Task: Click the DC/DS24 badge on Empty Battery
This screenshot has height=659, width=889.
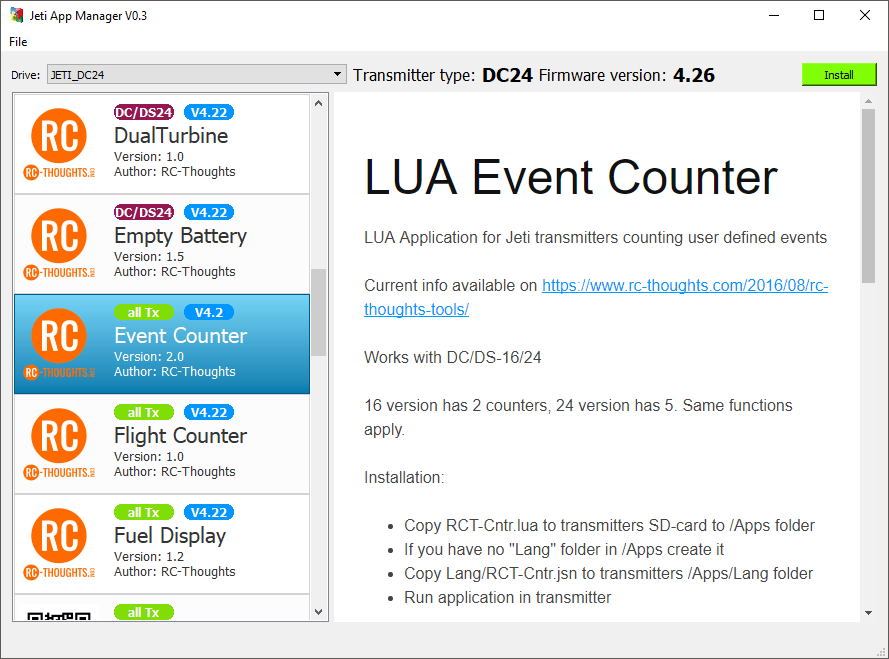Action: 144,212
